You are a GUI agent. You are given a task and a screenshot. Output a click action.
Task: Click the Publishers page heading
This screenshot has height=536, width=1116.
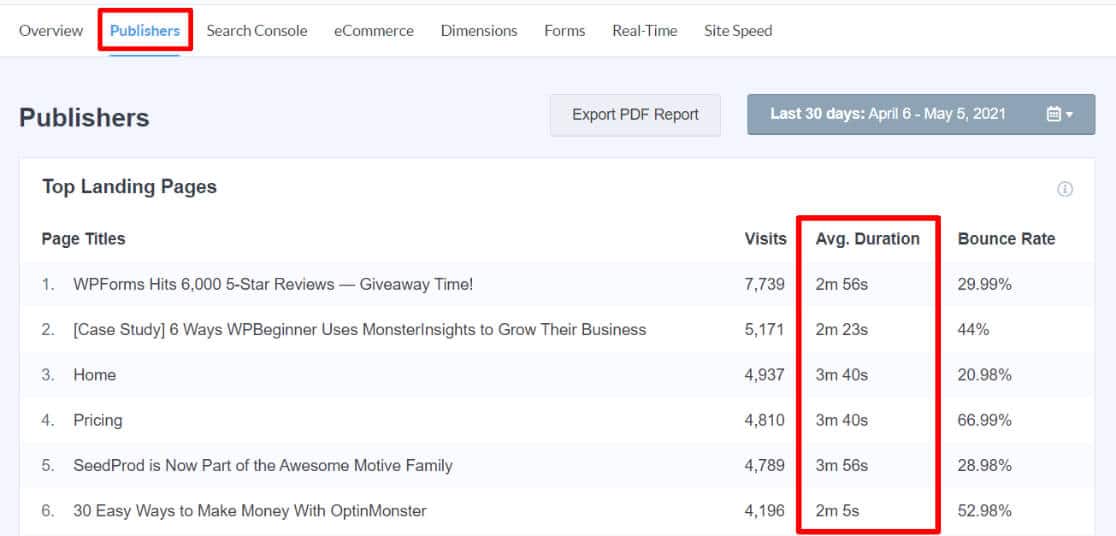point(84,118)
